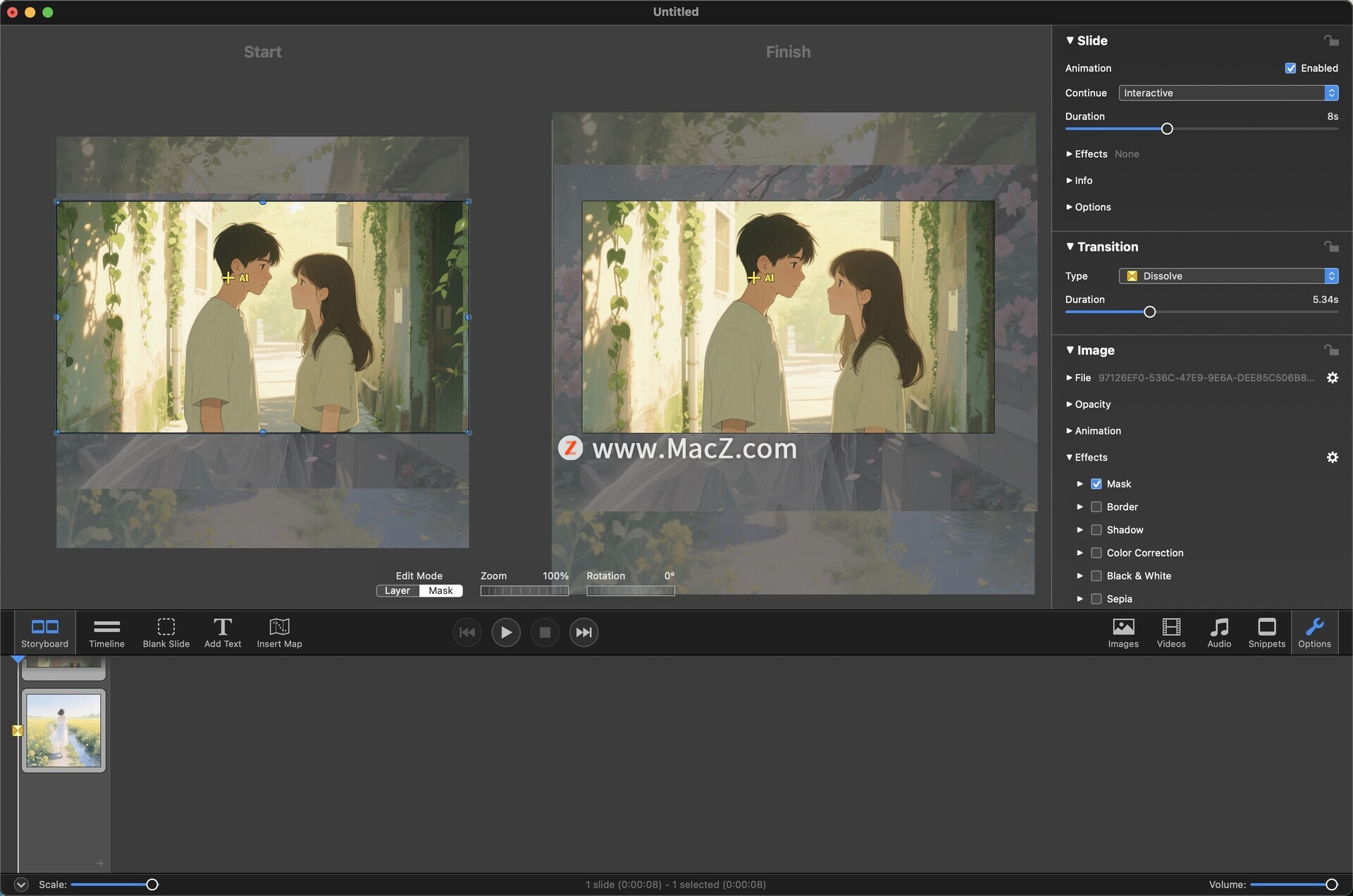Enable the Border effect checkbox
1353x896 pixels.
(x=1096, y=507)
